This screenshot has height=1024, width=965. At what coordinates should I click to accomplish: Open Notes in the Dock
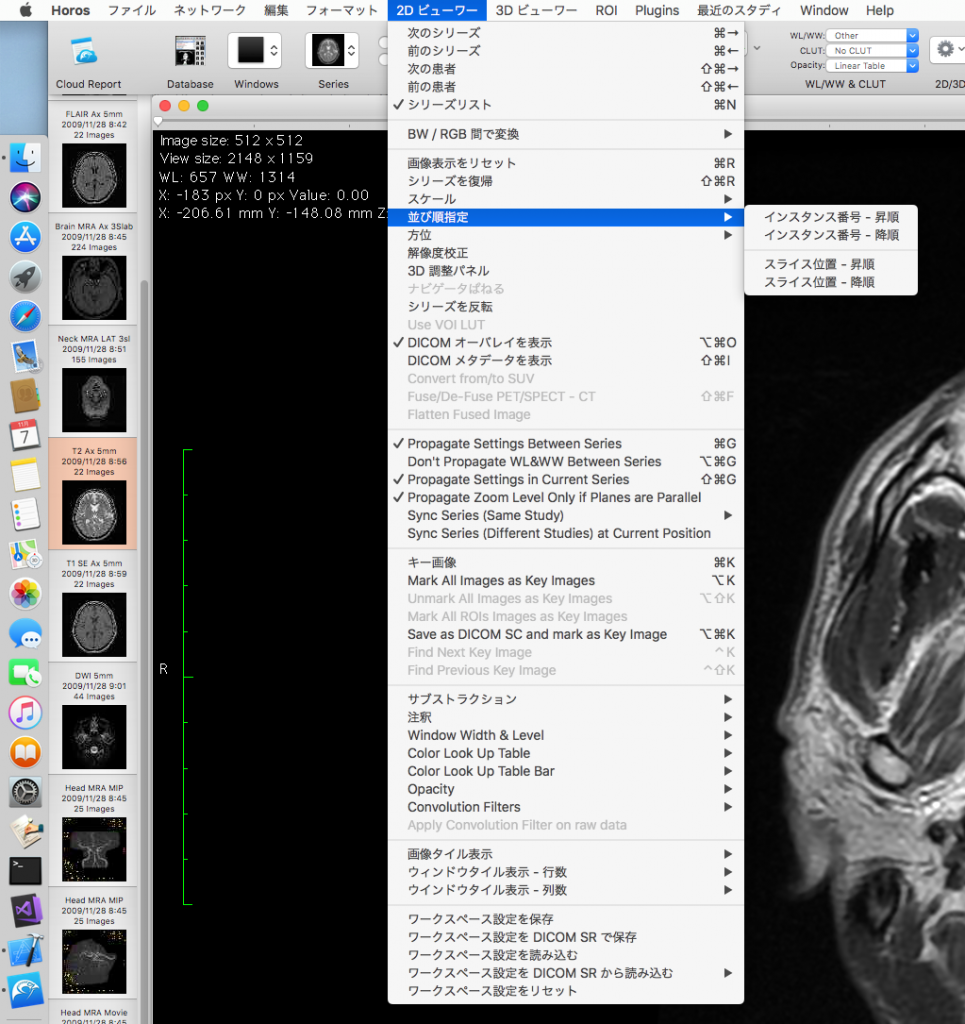click(x=25, y=475)
